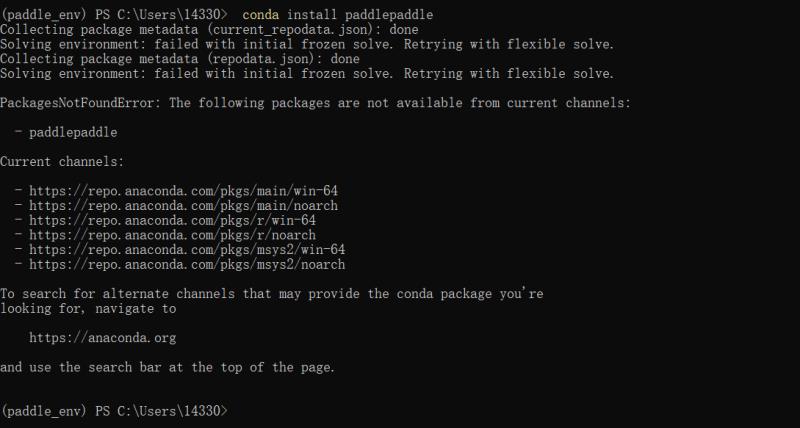Click the 'To search for alternate channels' line
This screenshot has height=428, width=800.
271,294
